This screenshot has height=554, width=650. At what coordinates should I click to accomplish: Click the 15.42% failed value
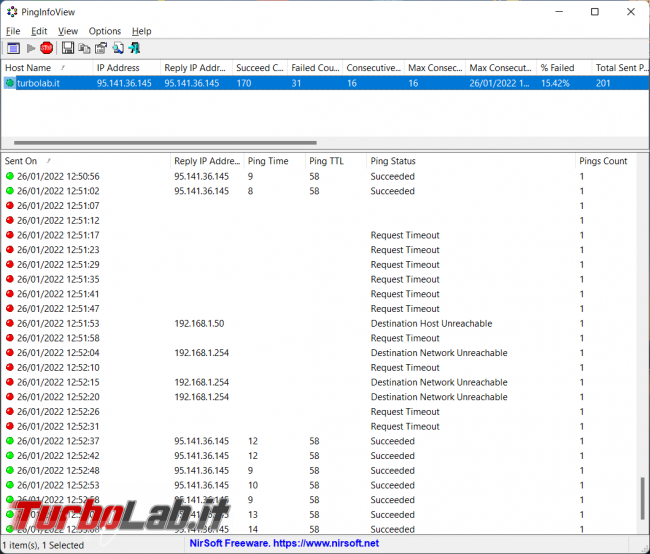tap(555, 83)
